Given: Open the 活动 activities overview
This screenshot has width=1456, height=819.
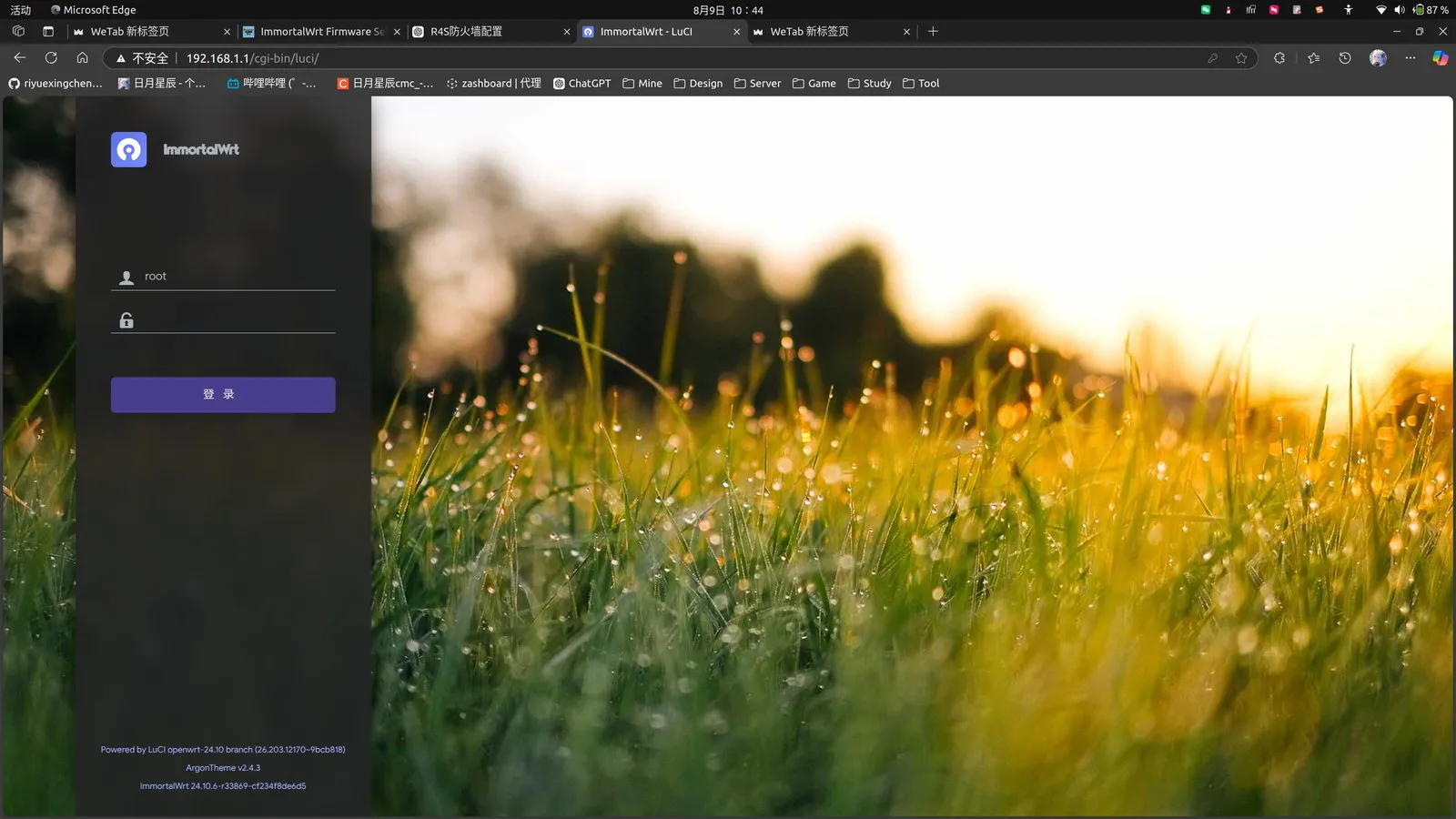Looking at the screenshot, I should (x=20, y=10).
